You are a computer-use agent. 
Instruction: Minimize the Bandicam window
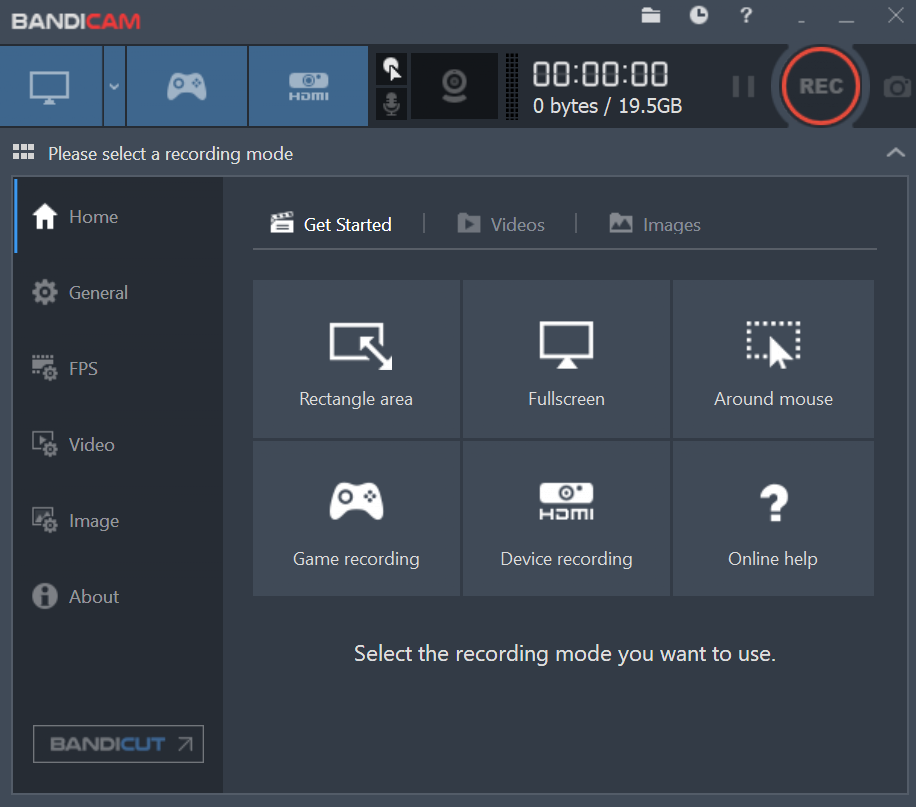click(x=846, y=20)
